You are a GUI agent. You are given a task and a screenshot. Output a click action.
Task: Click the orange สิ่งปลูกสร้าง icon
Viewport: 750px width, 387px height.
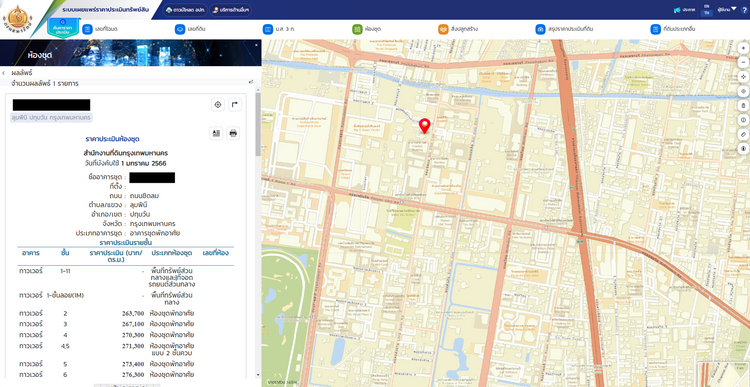click(x=443, y=29)
